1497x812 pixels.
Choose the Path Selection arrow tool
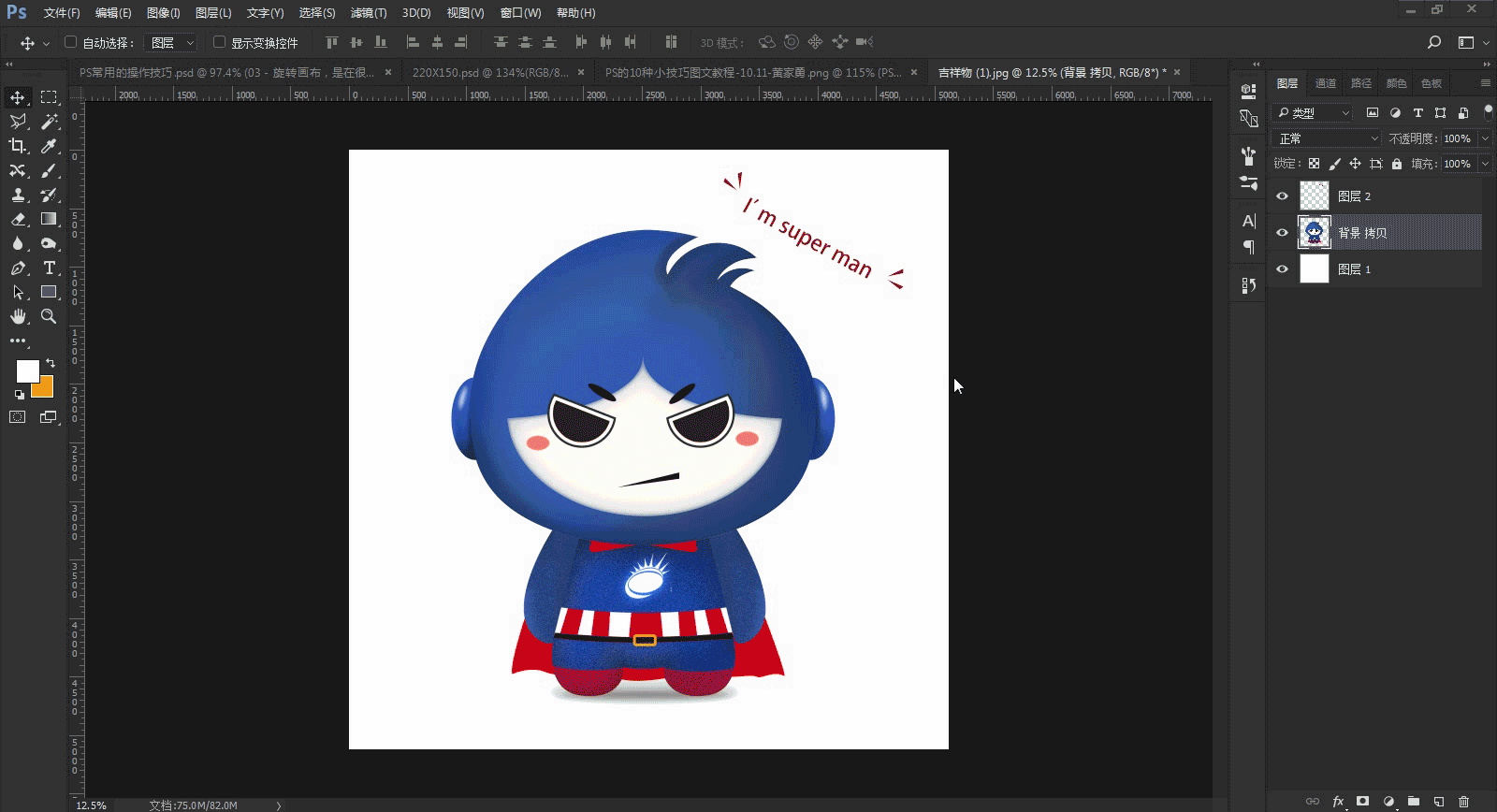[18, 292]
